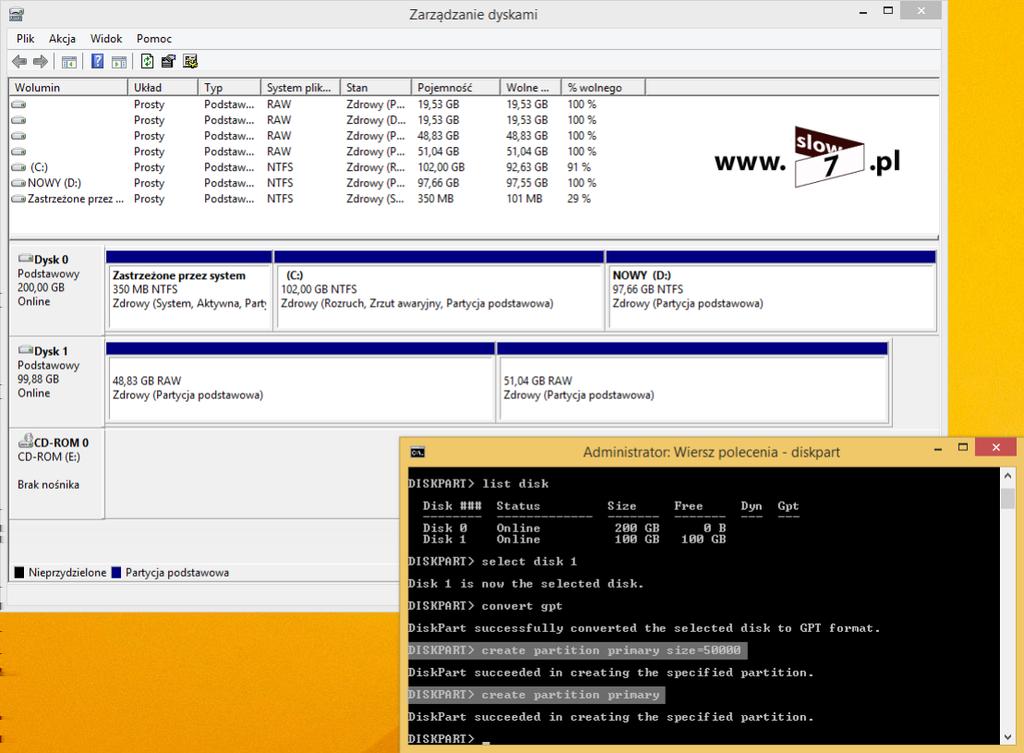1024x753 pixels.
Task: Click the 'convert gpt' command line
Action: (x=485, y=606)
